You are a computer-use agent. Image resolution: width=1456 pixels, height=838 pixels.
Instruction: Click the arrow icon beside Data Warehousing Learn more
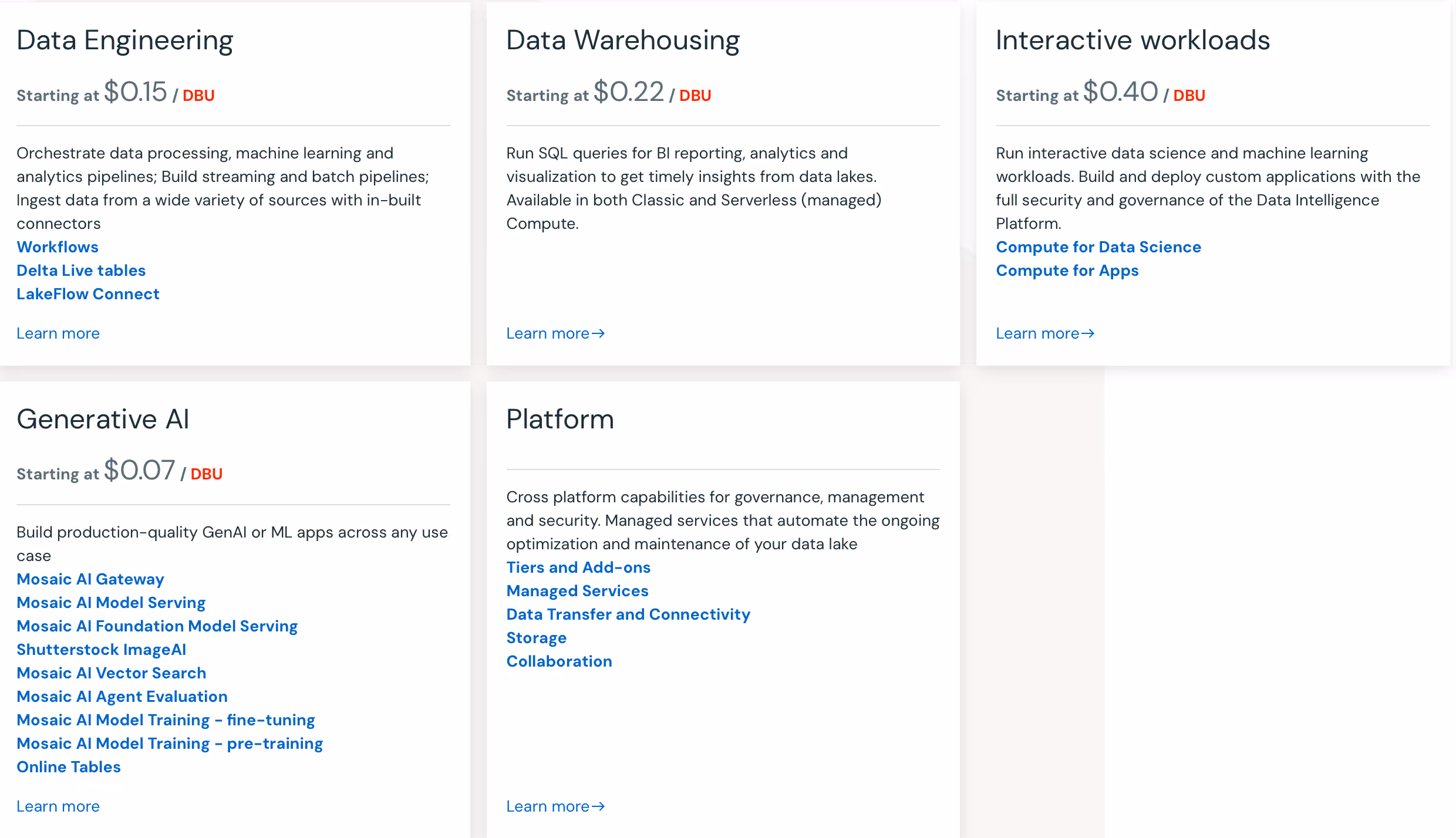click(x=598, y=333)
